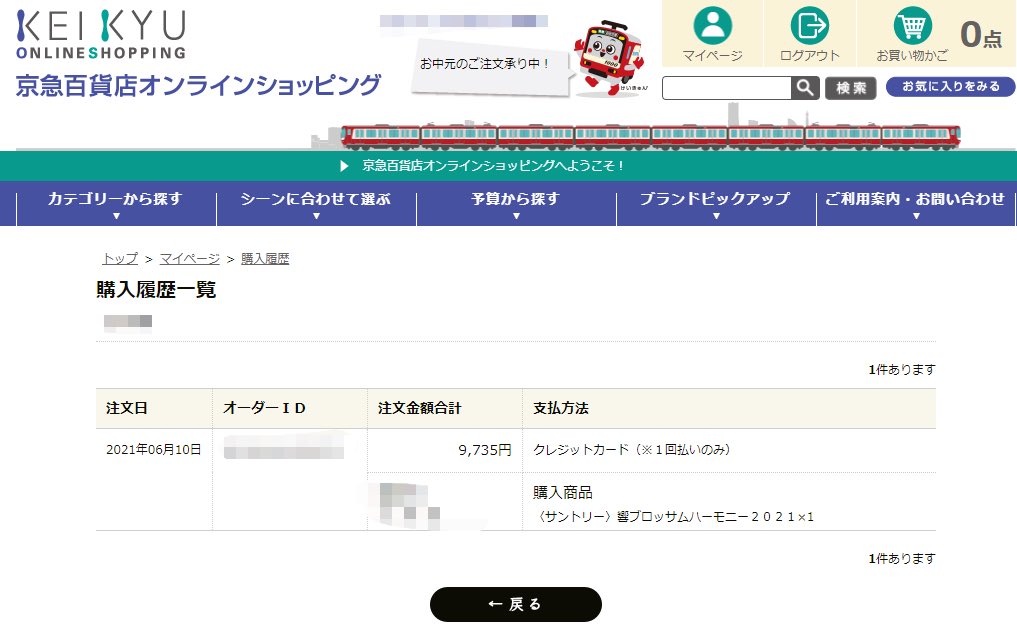Viewport: 1017px width, 628px height.
Task: Click クレジットカード（※１回払いのみ） payment text
Action: click(633, 450)
